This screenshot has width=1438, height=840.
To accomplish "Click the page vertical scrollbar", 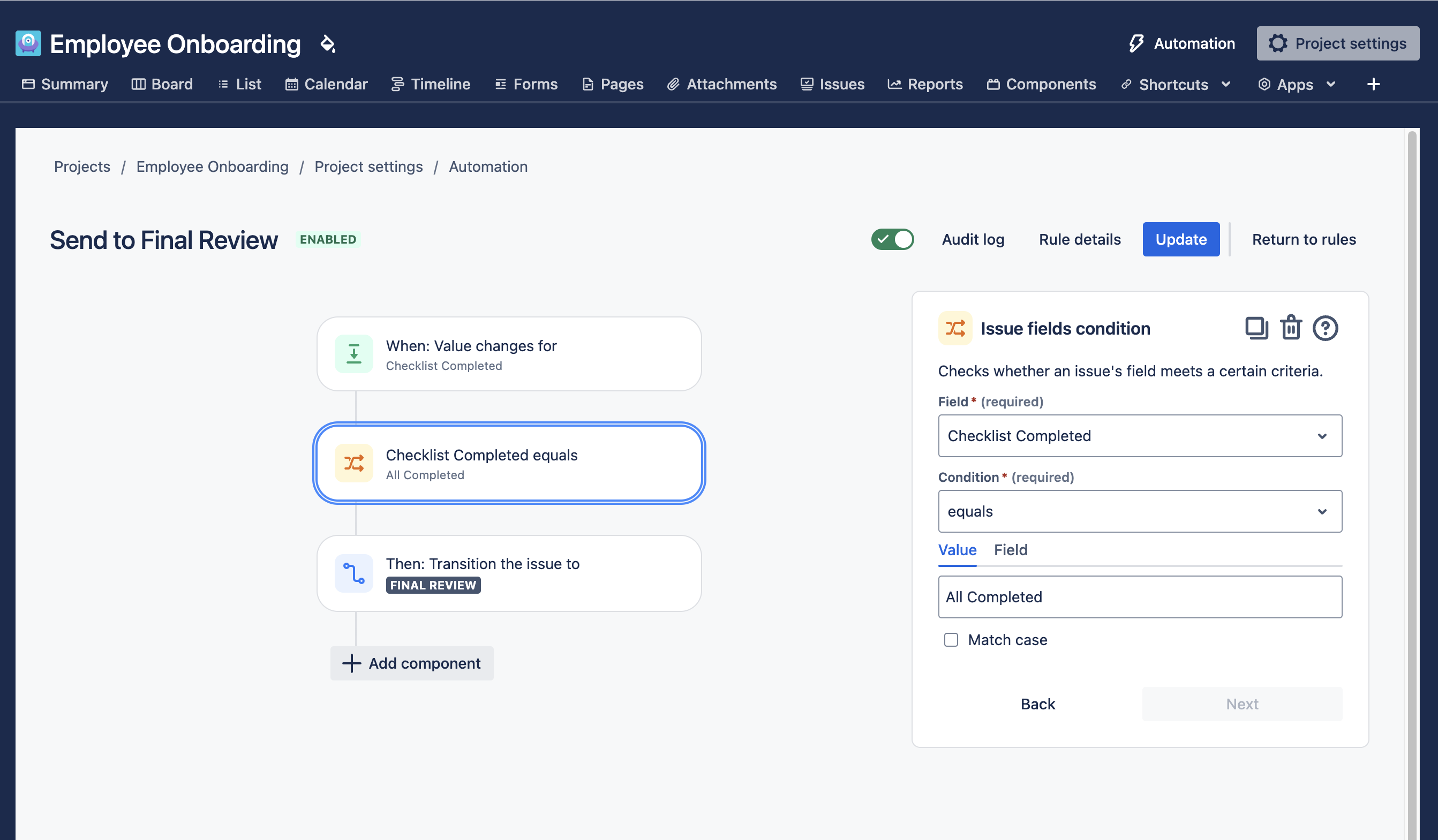I will (1412, 456).
